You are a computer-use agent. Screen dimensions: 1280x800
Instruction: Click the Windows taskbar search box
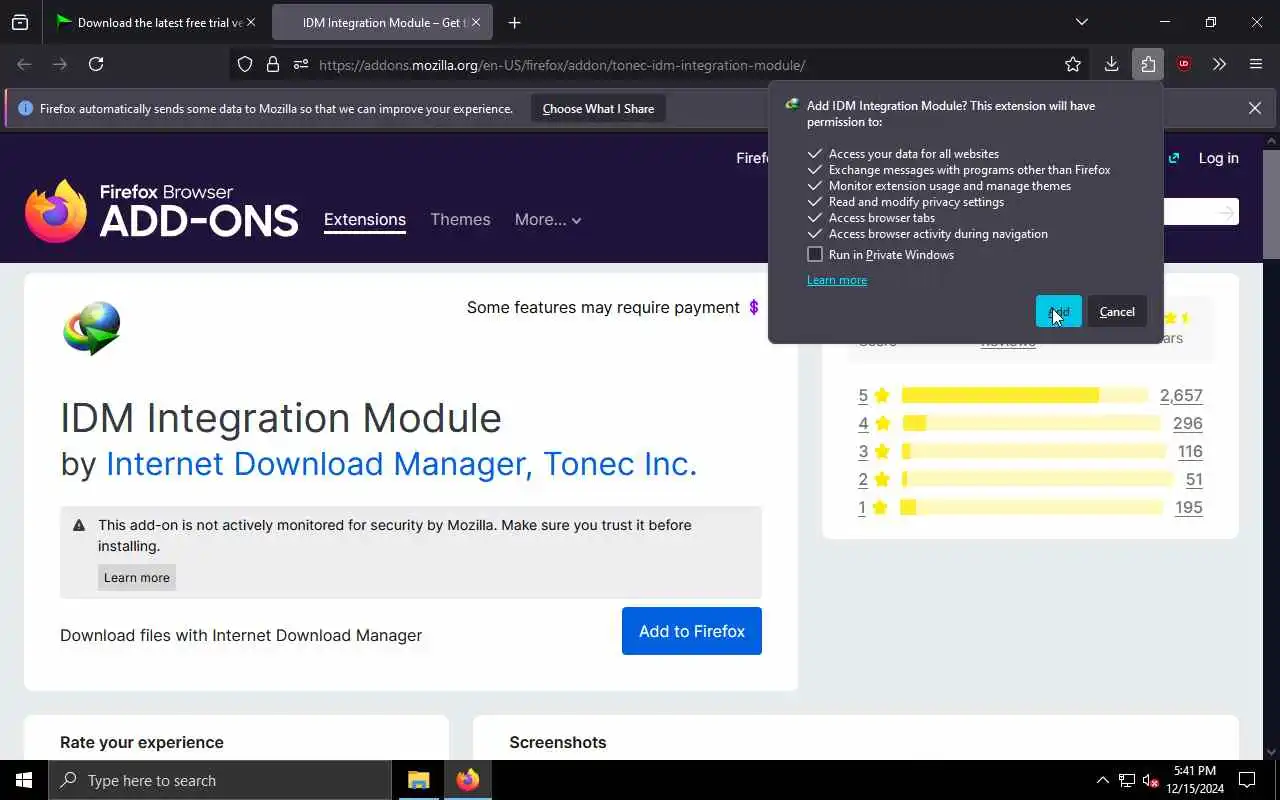click(220, 780)
